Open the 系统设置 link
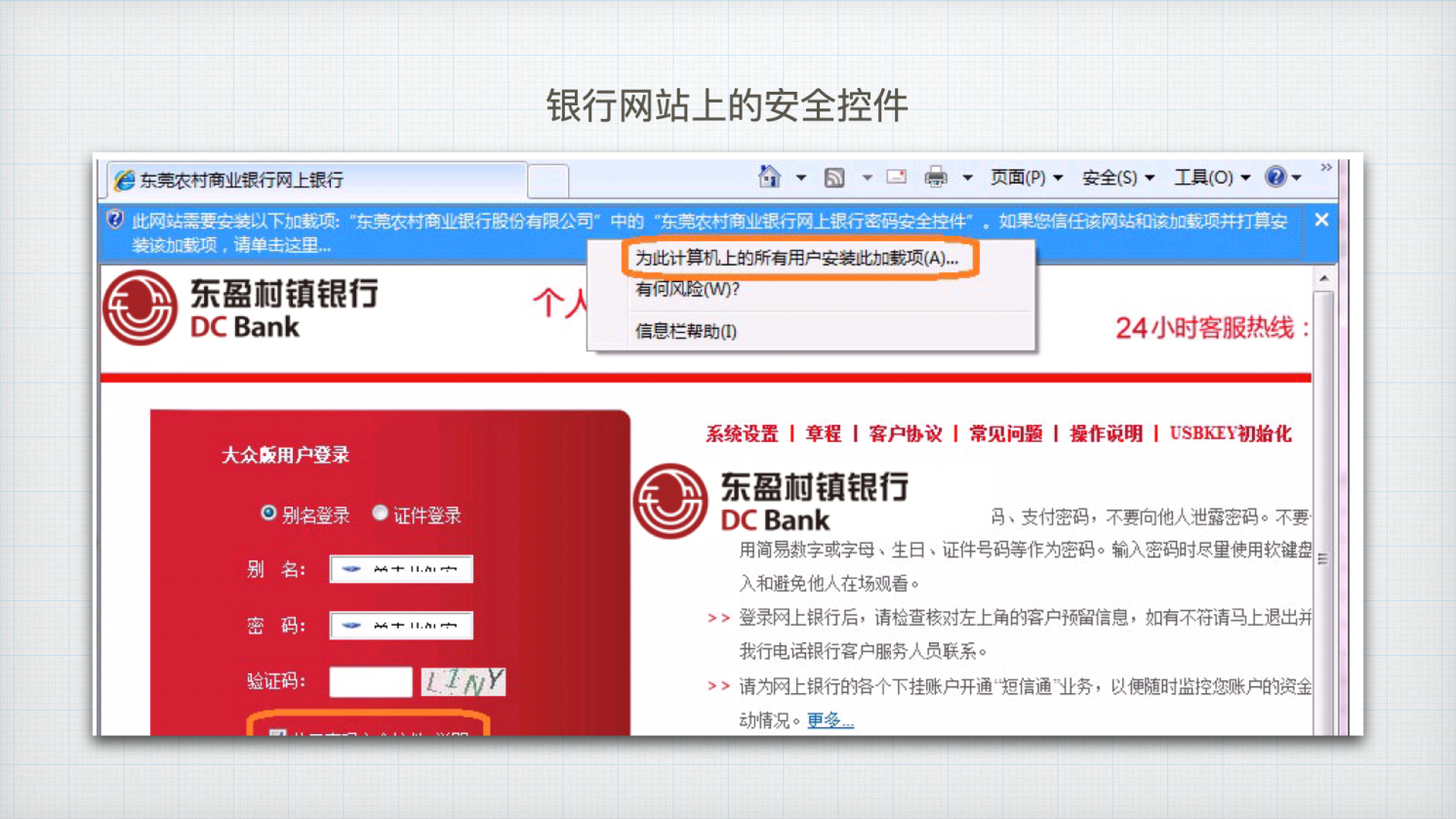Screen dimensions: 1456x819 click(743, 433)
